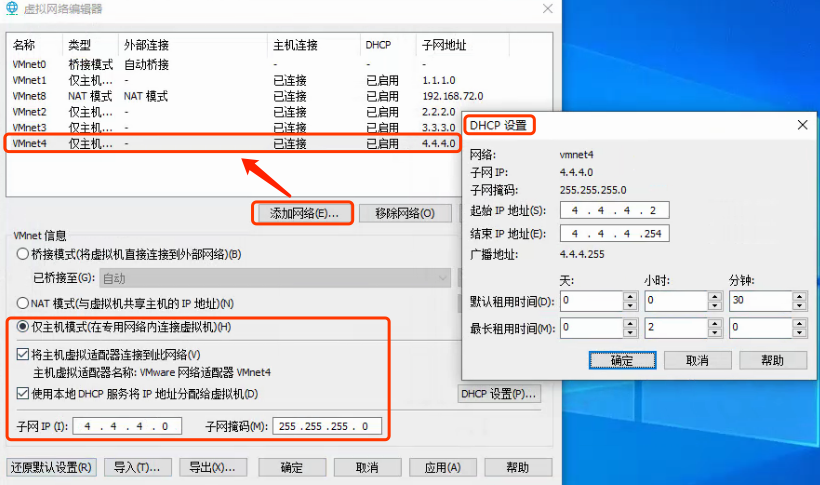The height and width of the screenshot is (485, 820).
Task: Click 子网掩码 field in VMnet info
Action: [x=326, y=427]
